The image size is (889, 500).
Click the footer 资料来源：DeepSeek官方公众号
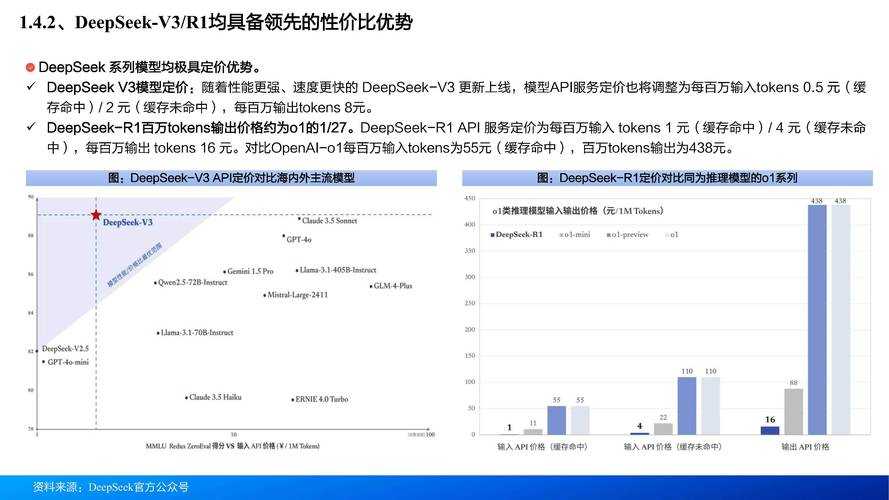[x=111, y=487]
